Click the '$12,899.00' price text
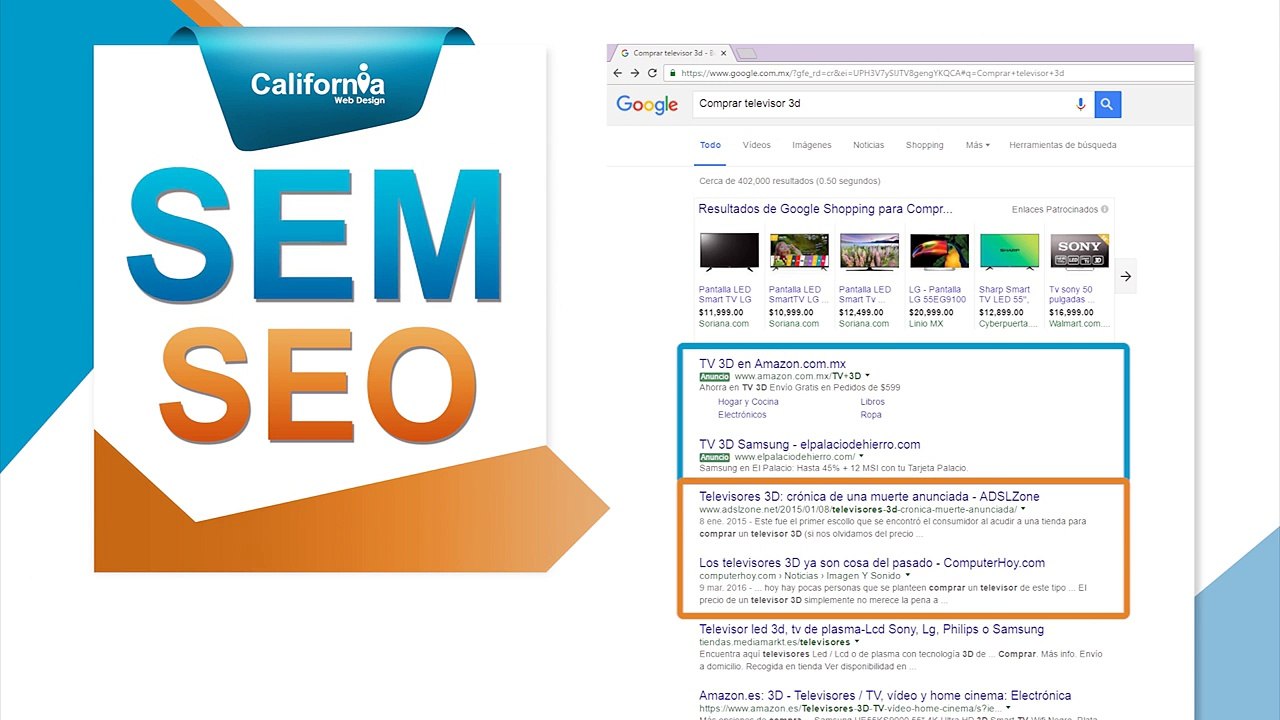The image size is (1280, 720). [x=1002, y=312]
